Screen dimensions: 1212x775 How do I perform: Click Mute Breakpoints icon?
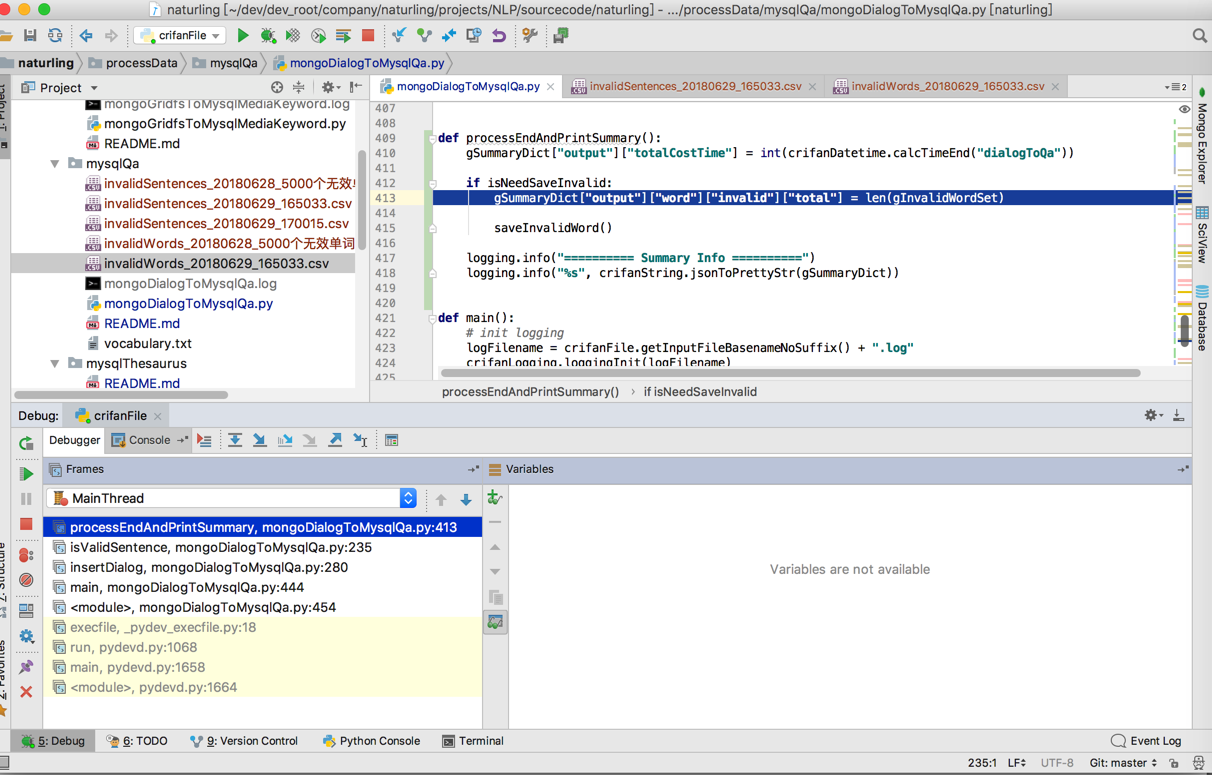point(26,580)
